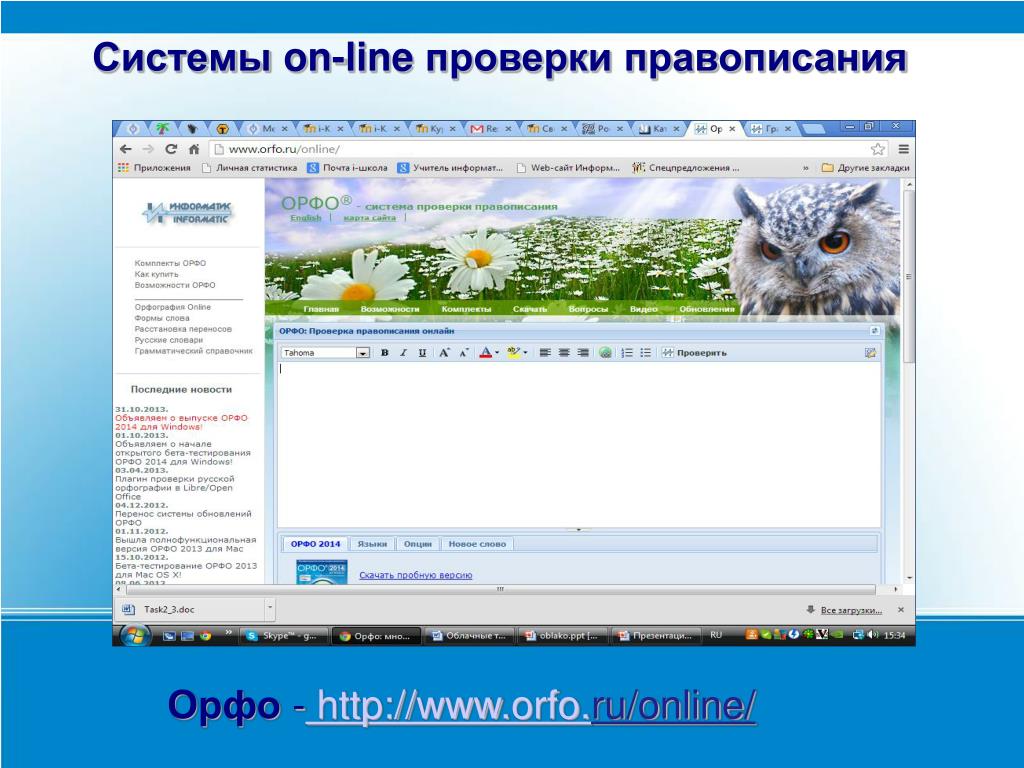Screen dimensions: 1024x768
Task: Open the Как купить sidebar link
Action: point(156,274)
